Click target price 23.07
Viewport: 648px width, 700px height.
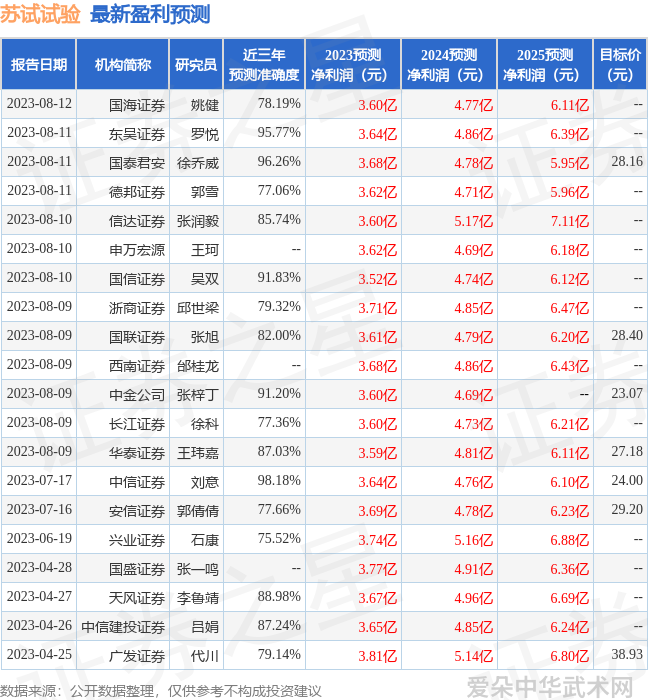pos(627,394)
